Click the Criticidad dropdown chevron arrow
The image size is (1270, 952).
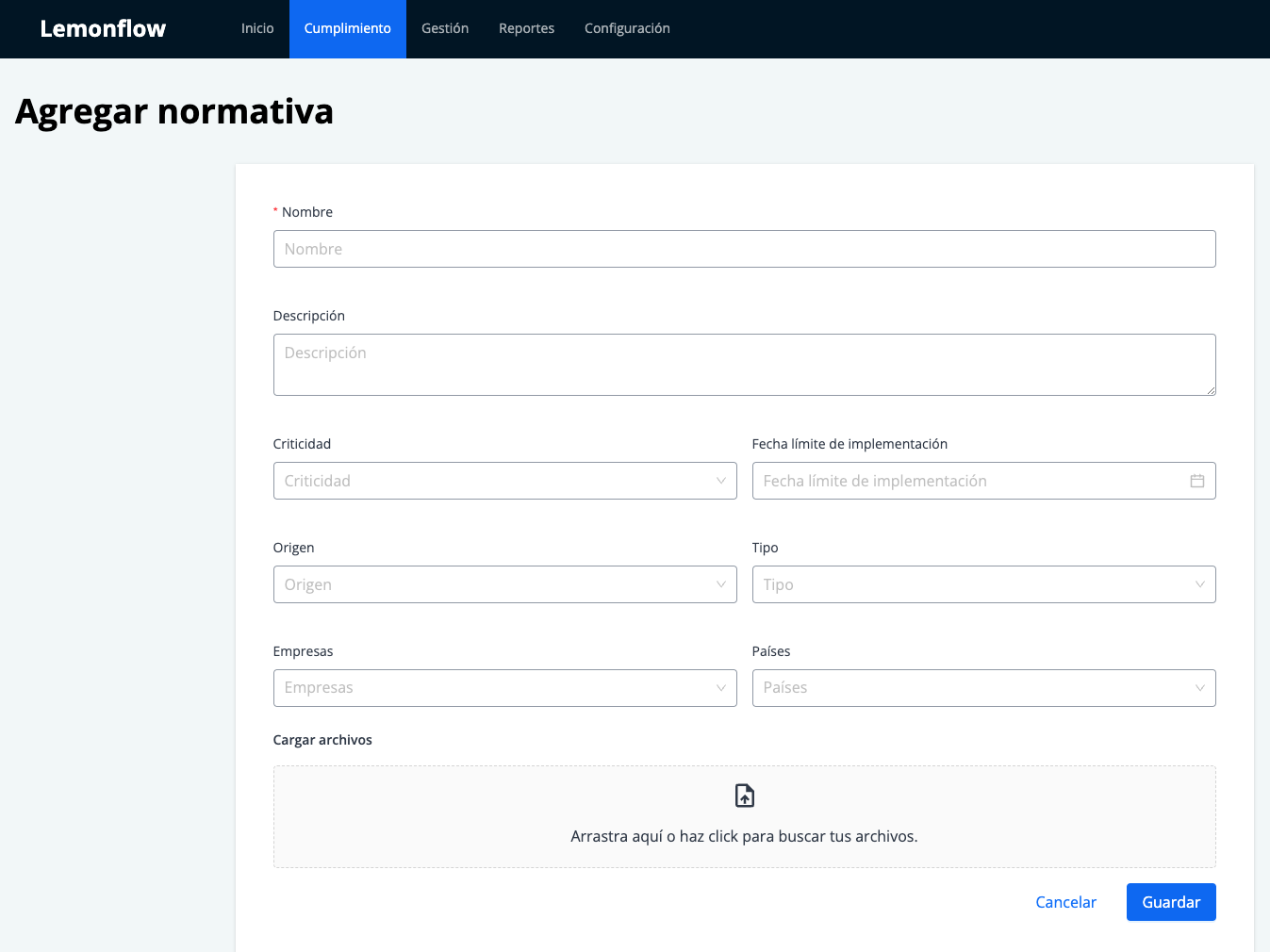point(721,481)
